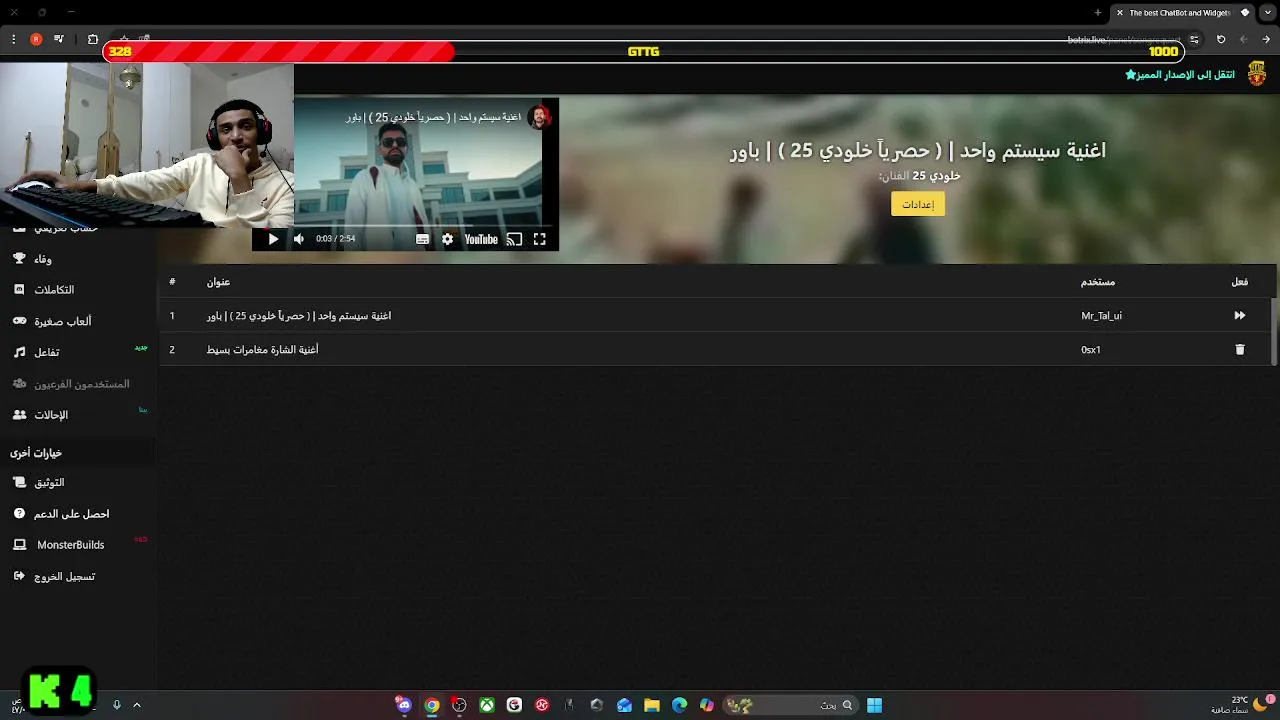
Task: Open YouTube player settings gear
Action: (x=447, y=239)
